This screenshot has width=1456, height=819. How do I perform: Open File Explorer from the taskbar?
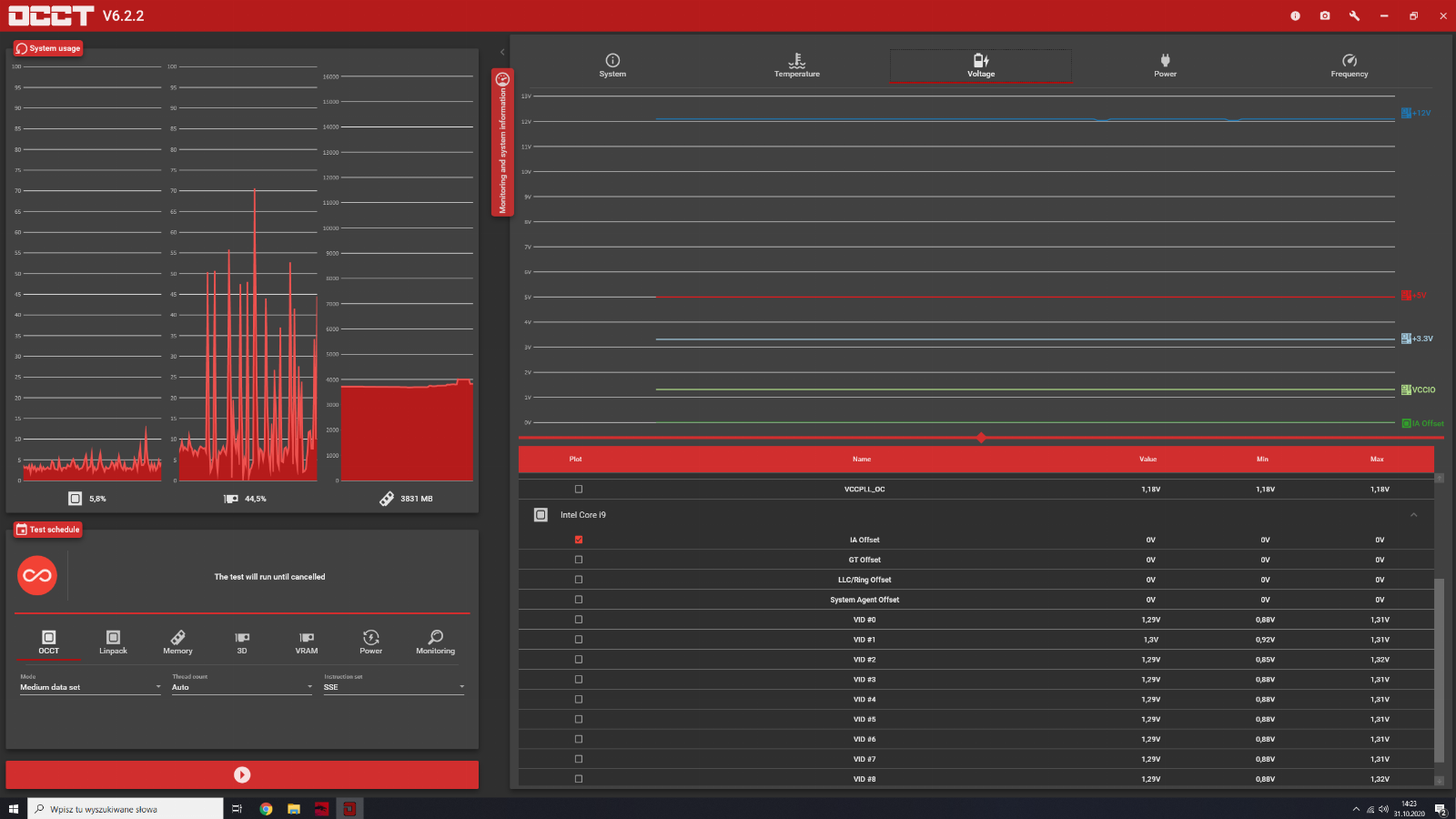coord(294,809)
